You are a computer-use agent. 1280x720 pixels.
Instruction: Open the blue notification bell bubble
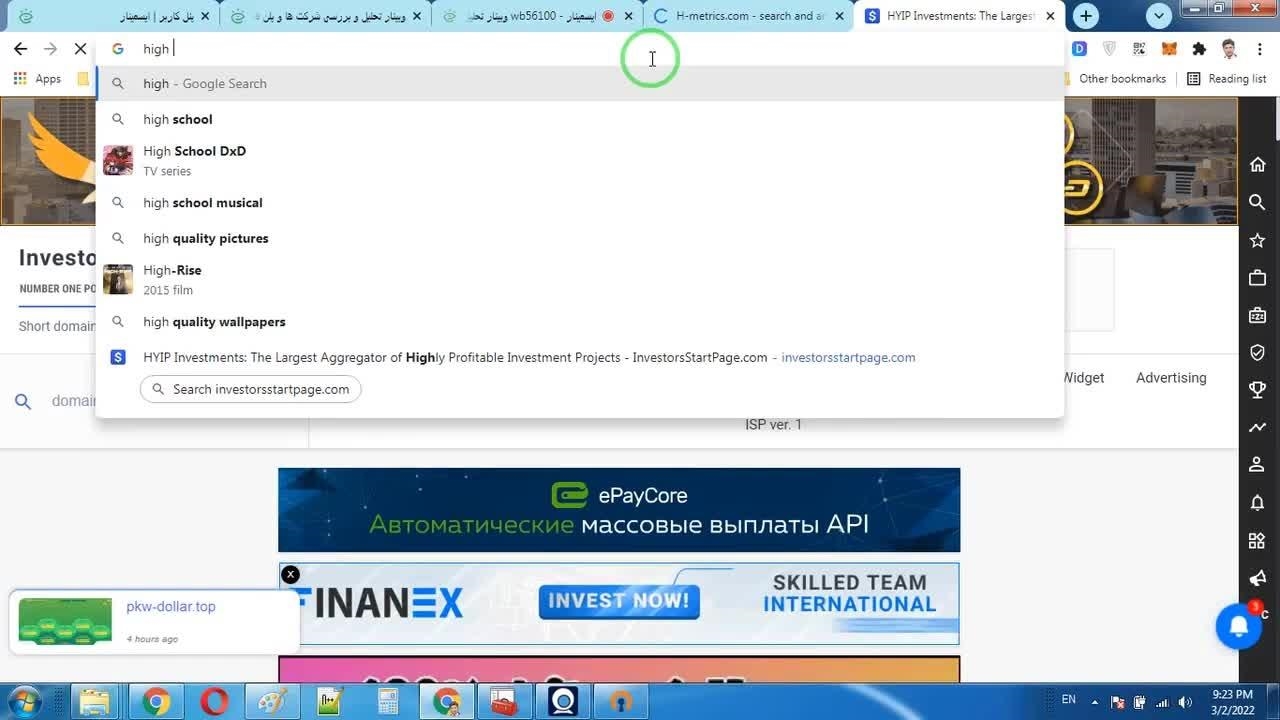(x=1238, y=627)
